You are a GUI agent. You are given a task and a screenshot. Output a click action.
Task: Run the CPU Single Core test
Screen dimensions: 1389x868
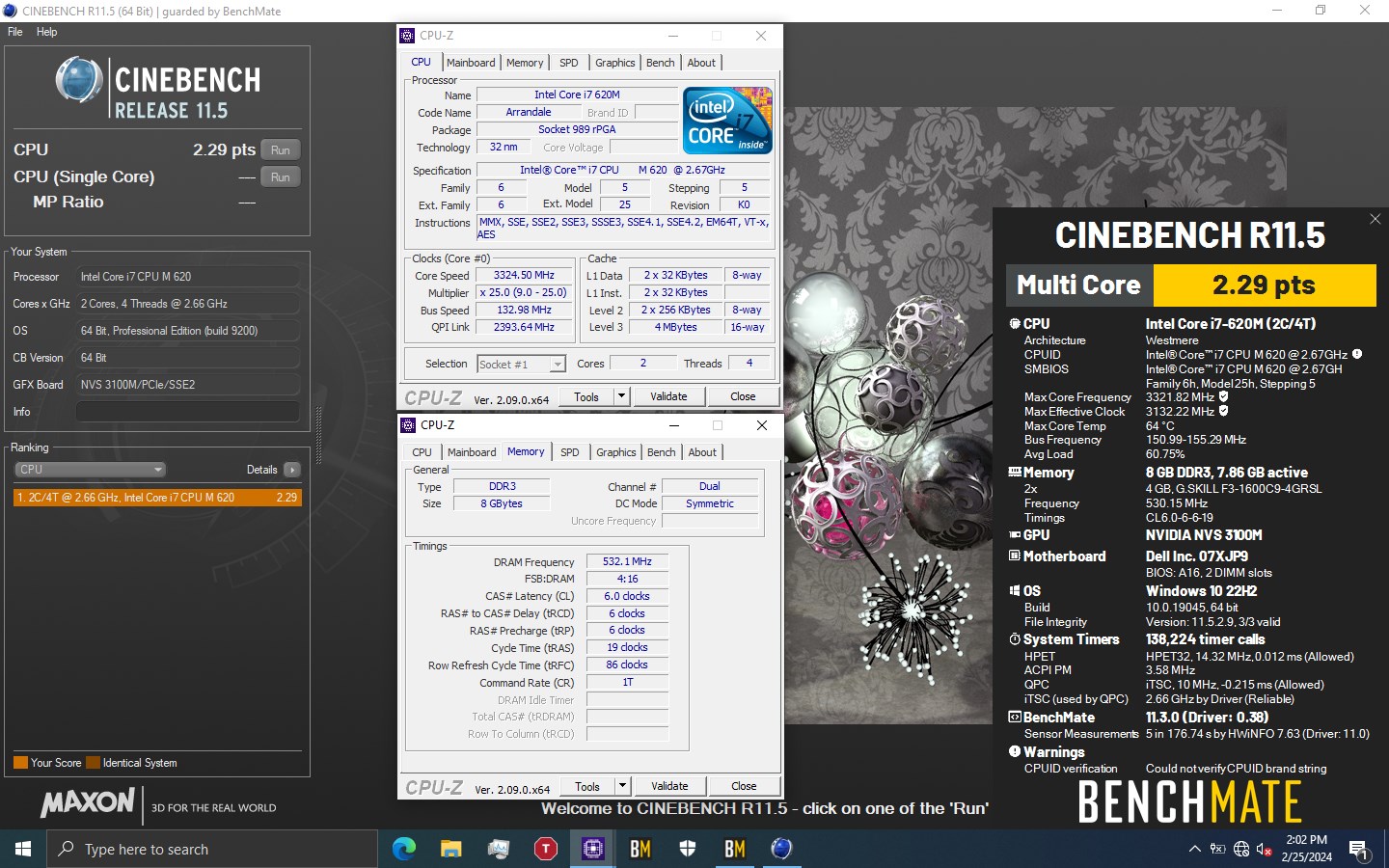coord(280,177)
